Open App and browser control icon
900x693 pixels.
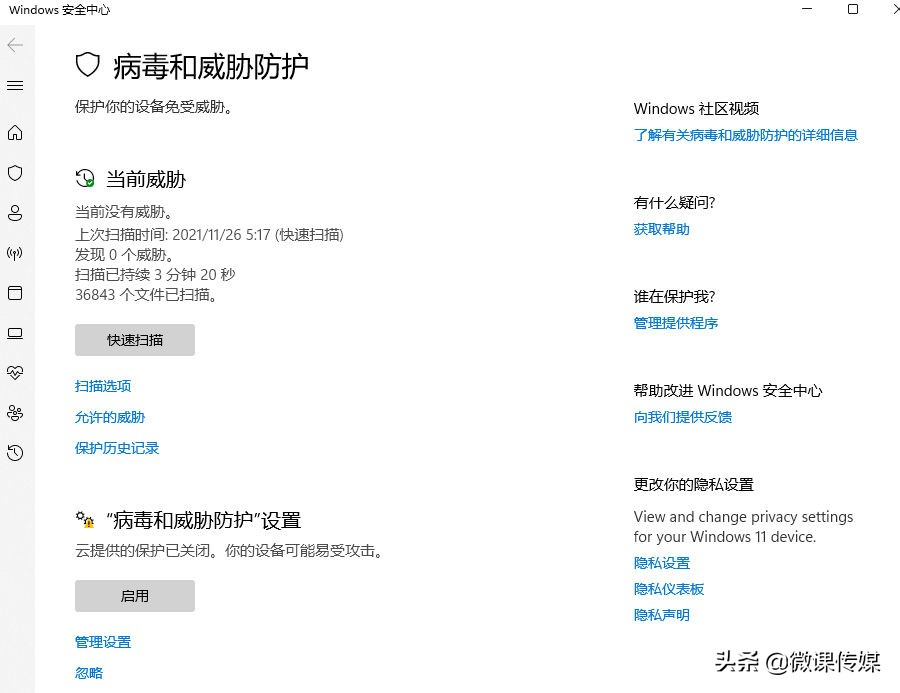[x=16, y=293]
